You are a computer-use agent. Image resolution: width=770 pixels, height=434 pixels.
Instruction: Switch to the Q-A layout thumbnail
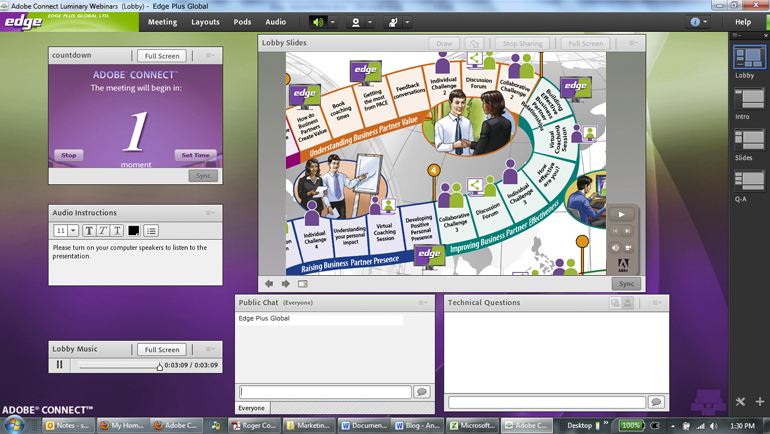[749, 181]
